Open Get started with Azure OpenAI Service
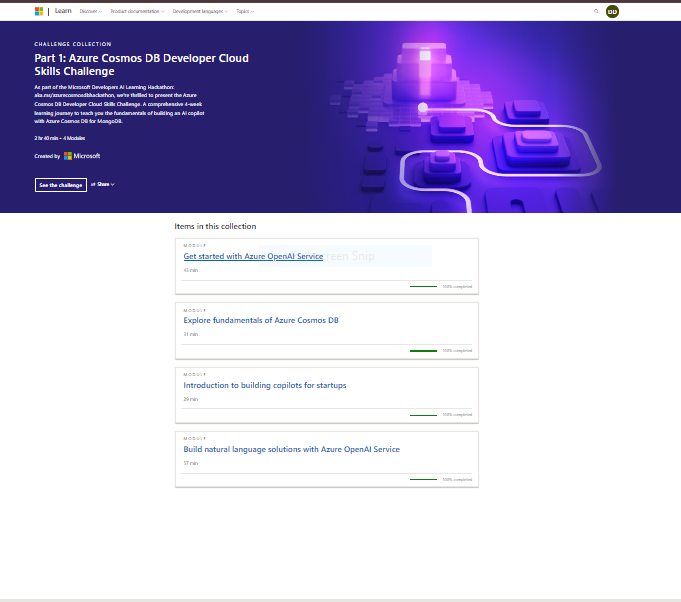The height and width of the screenshot is (602, 681). point(253,256)
